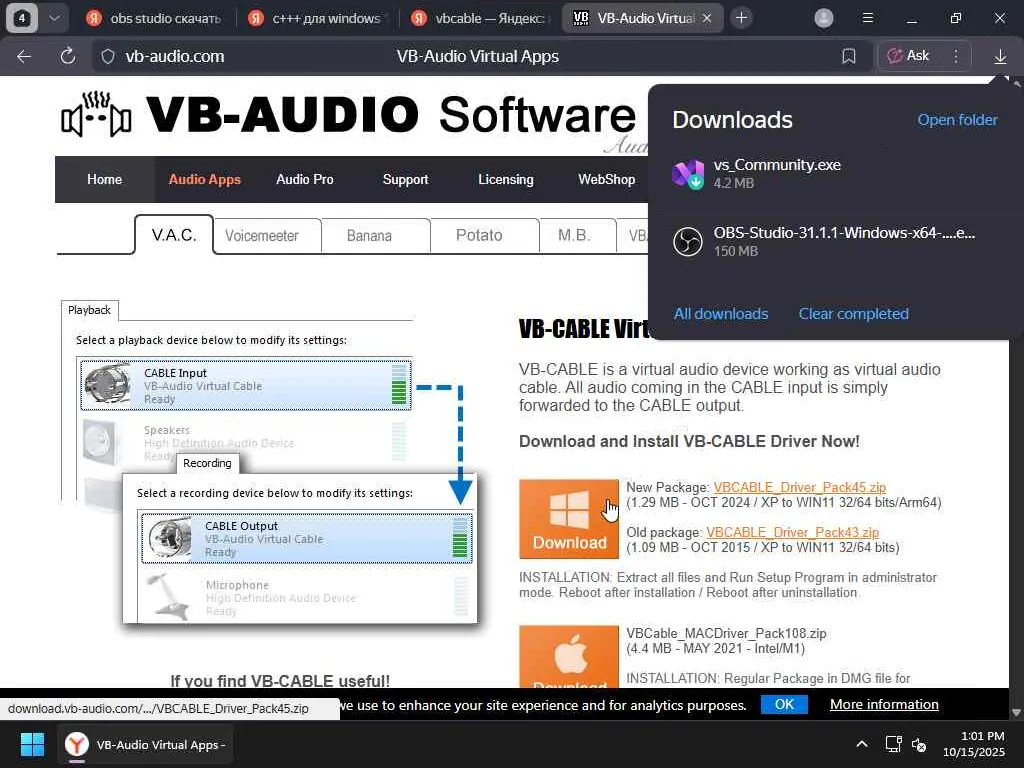Click the vb-audio.com address field

(x=174, y=57)
